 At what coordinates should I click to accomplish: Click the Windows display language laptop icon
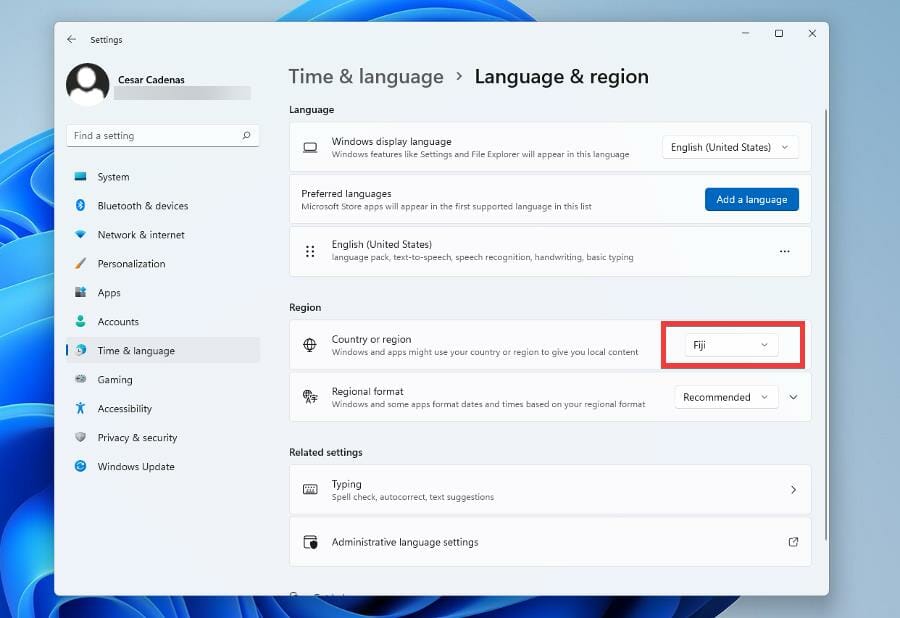(310, 147)
